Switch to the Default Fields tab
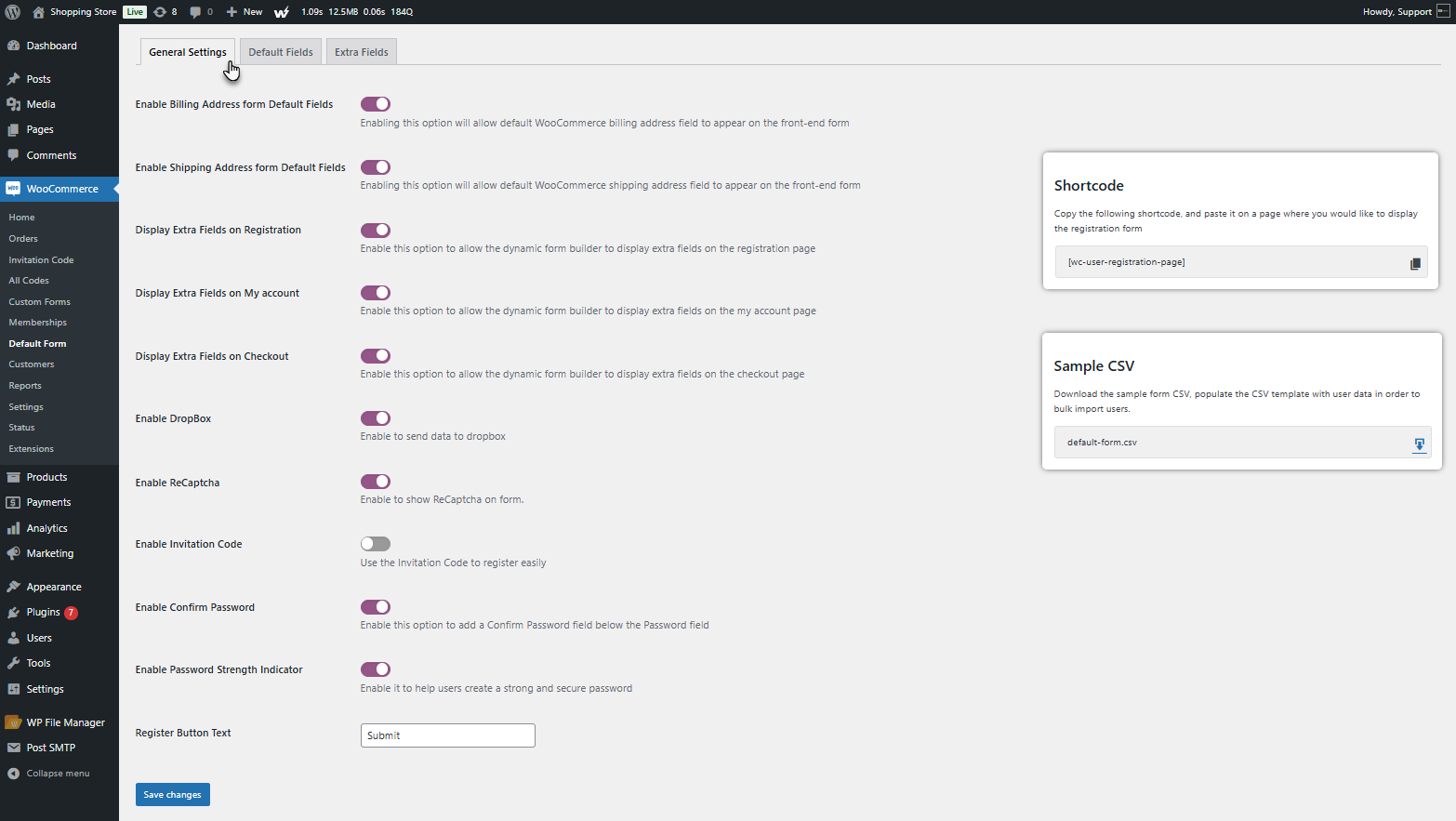Image resolution: width=1456 pixels, height=821 pixels. pos(280,52)
